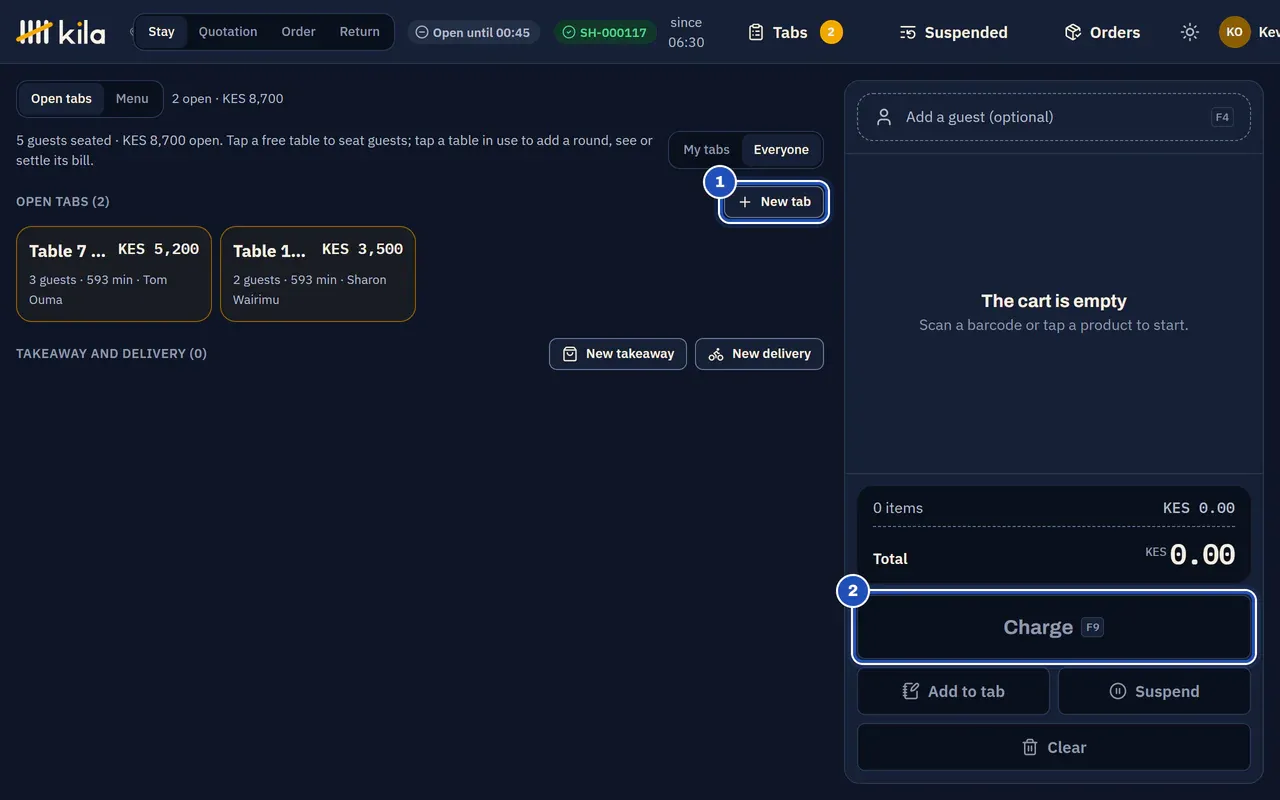The image size is (1280, 800).
Task: Switch to Order mode
Action: pos(298,32)
